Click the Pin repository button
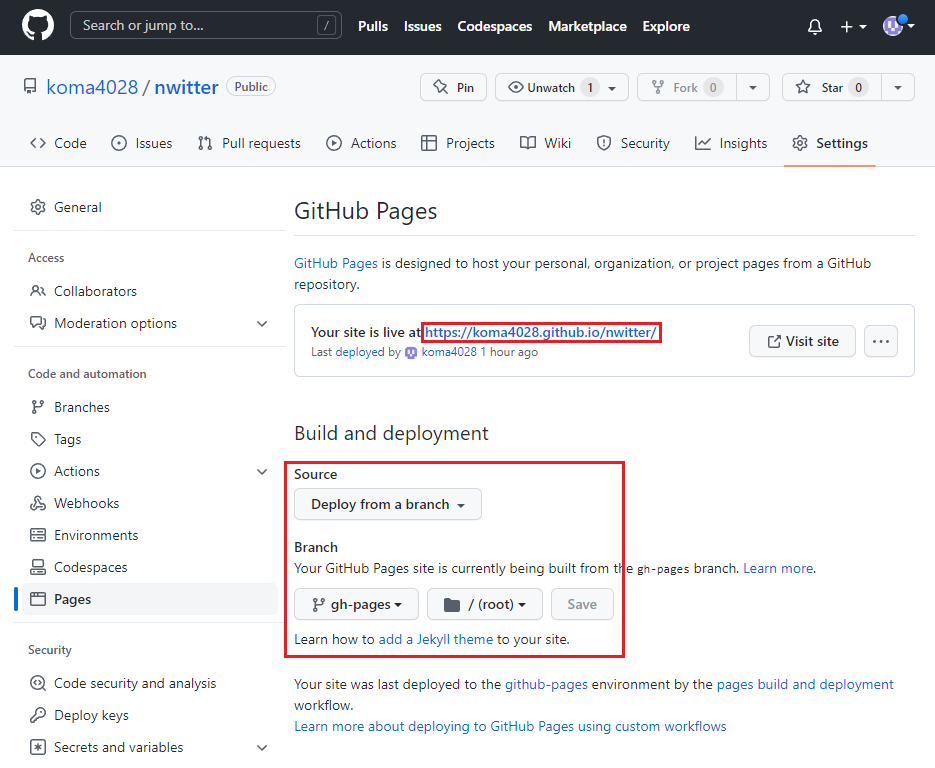 tap(453, 87)
